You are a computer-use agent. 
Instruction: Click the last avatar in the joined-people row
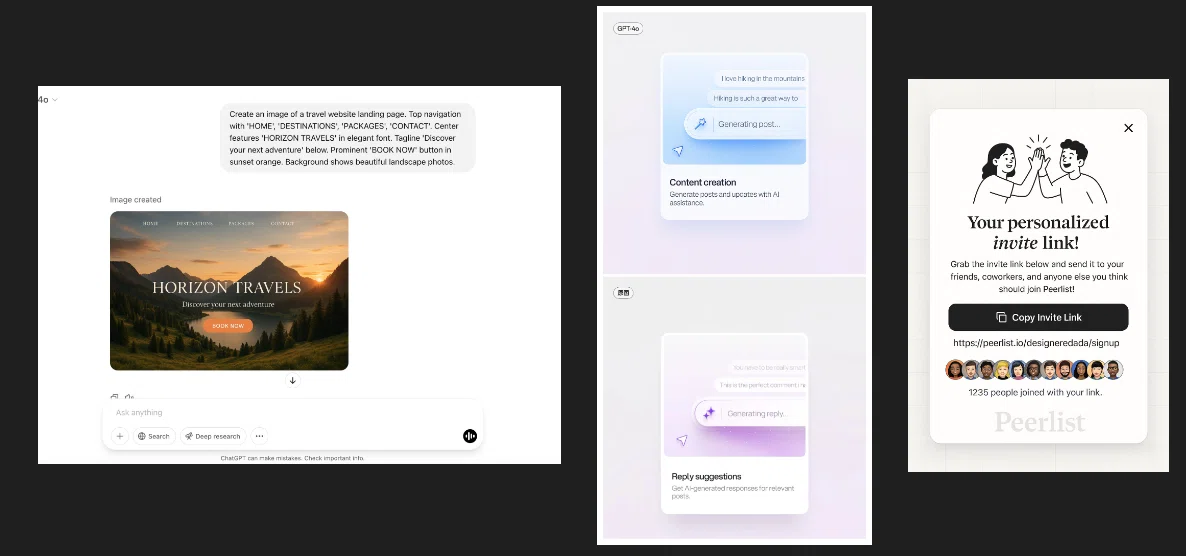(1113, 370)
